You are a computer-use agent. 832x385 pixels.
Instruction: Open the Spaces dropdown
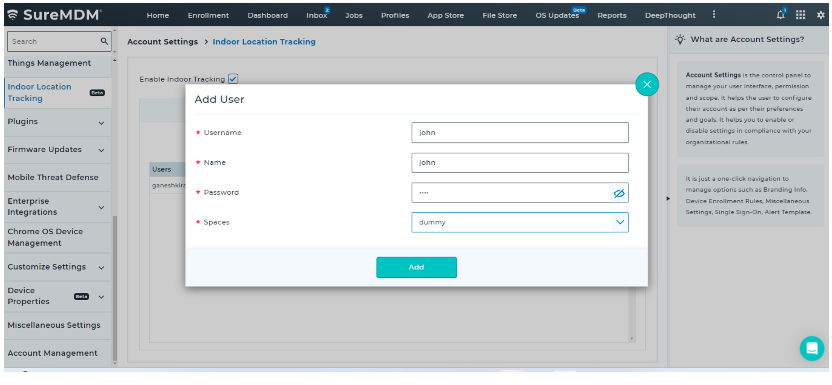519,223
